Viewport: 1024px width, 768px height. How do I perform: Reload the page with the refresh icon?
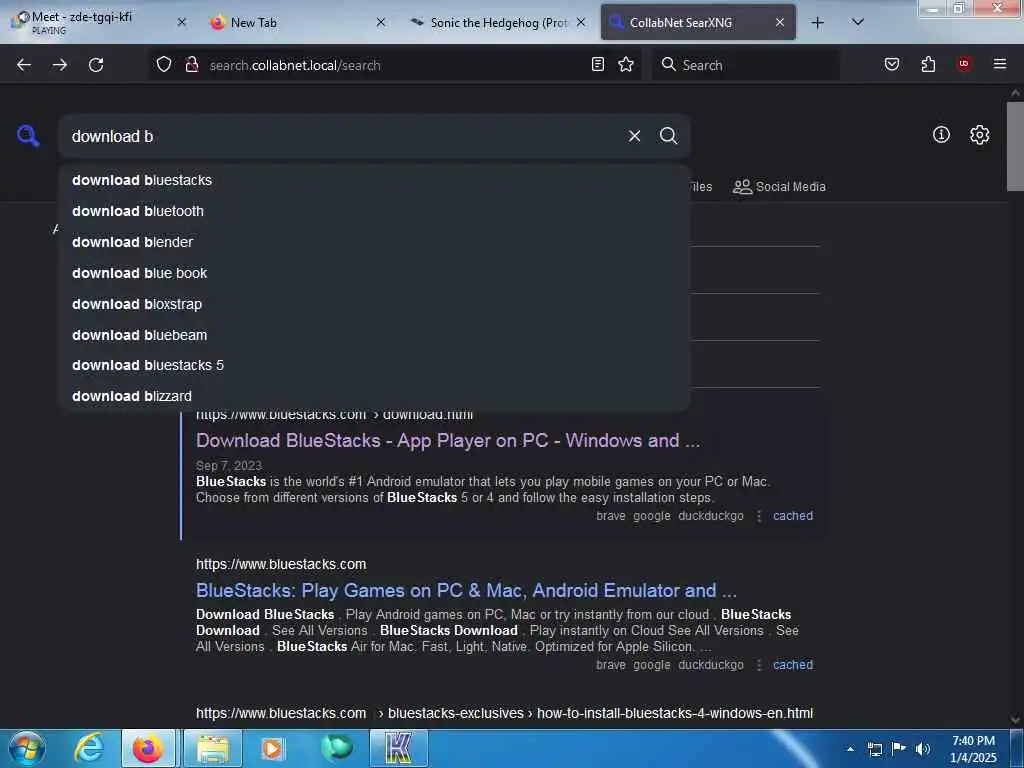(96, 65)
